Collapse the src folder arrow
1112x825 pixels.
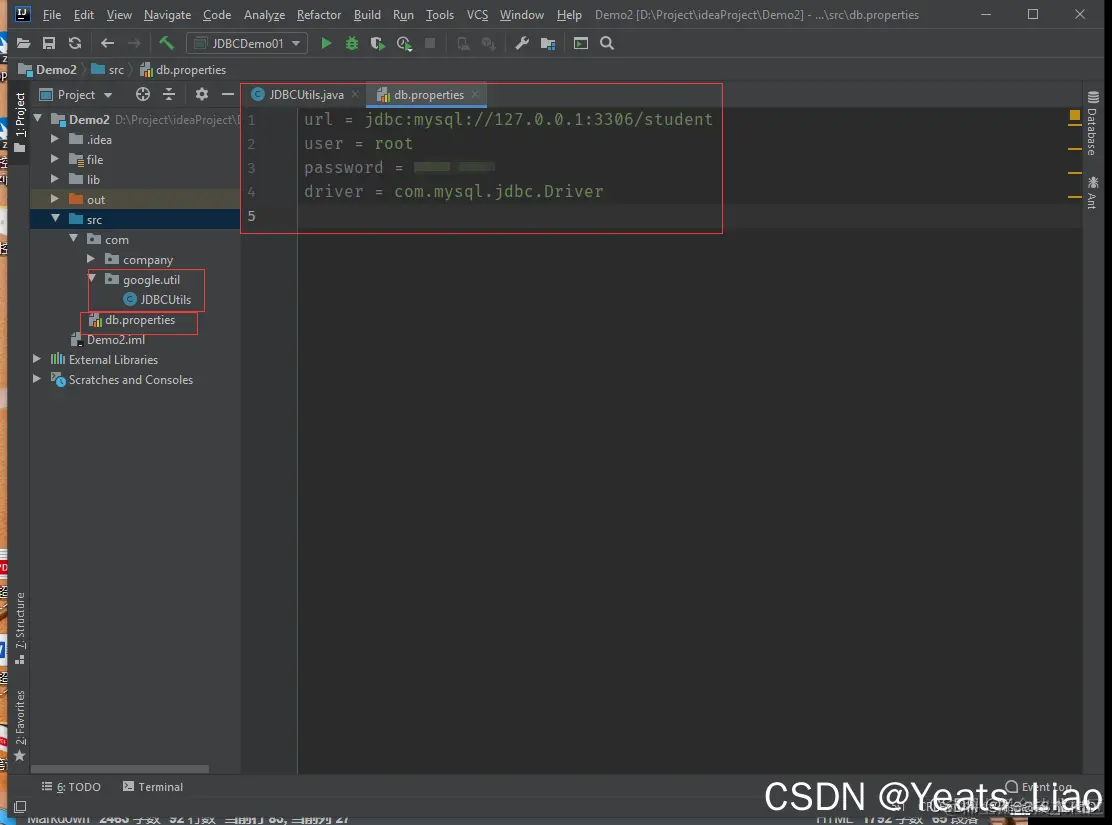point(55,218)
